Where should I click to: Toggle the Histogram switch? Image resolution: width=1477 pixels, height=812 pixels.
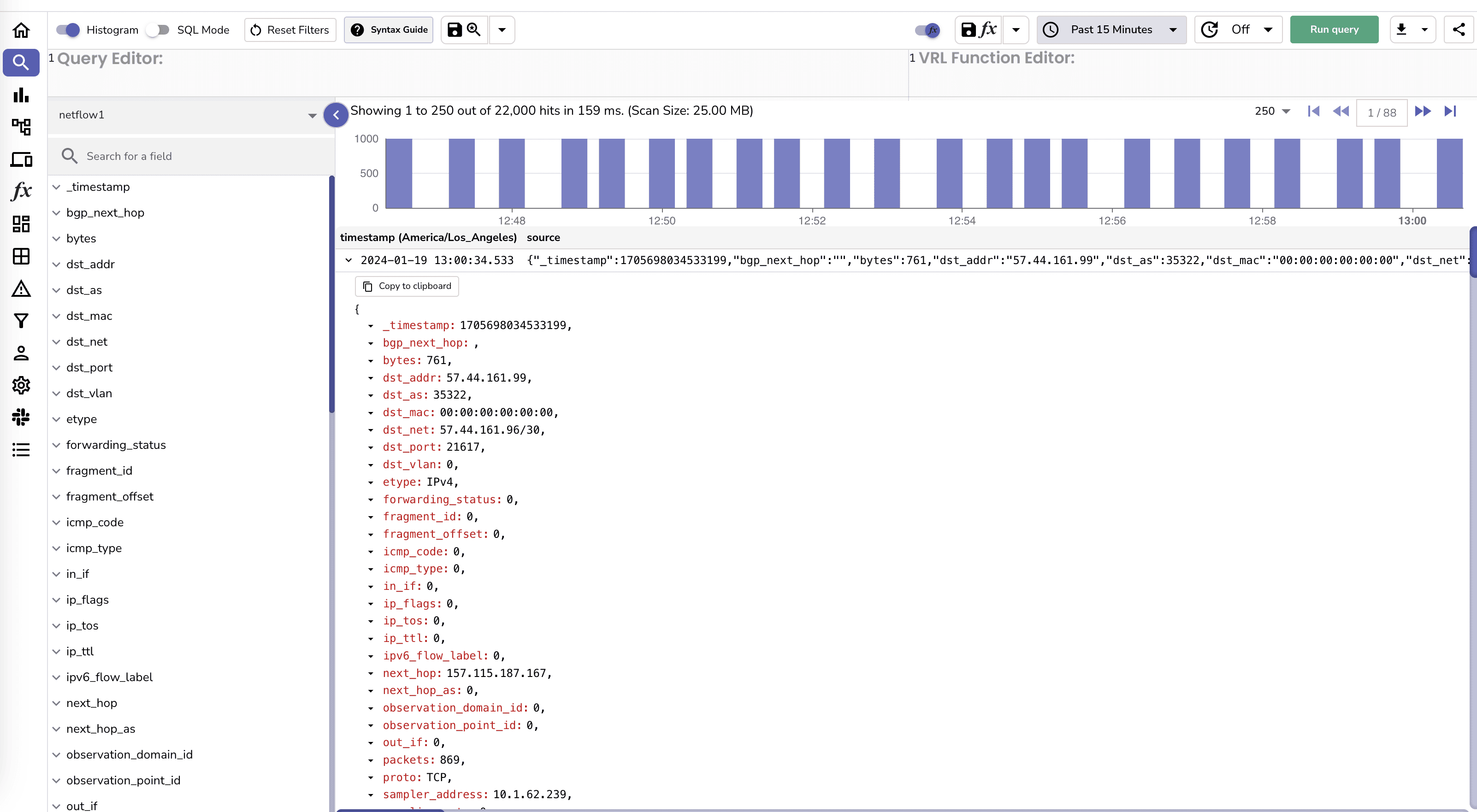pyautogui.click(x=67, y=30)
